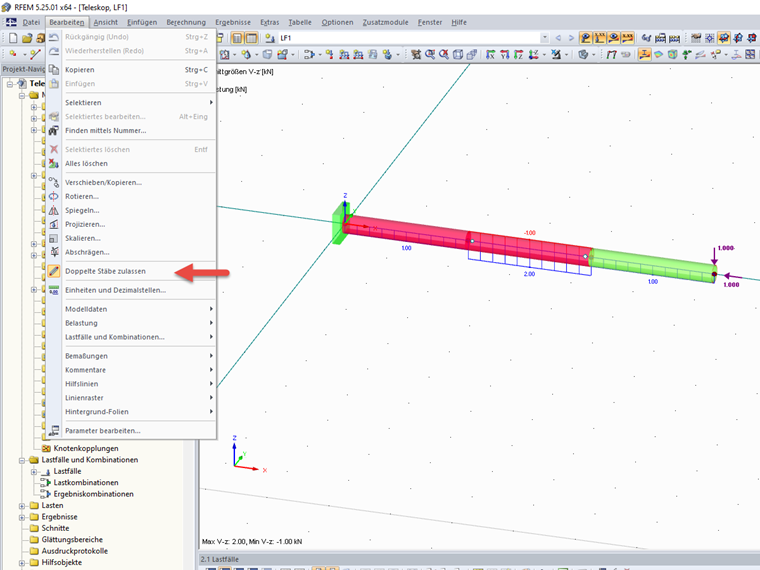This screenshot has width=760, height=570.
Task: Toggle the table display toolbar button
Action: tap(251, 38)
